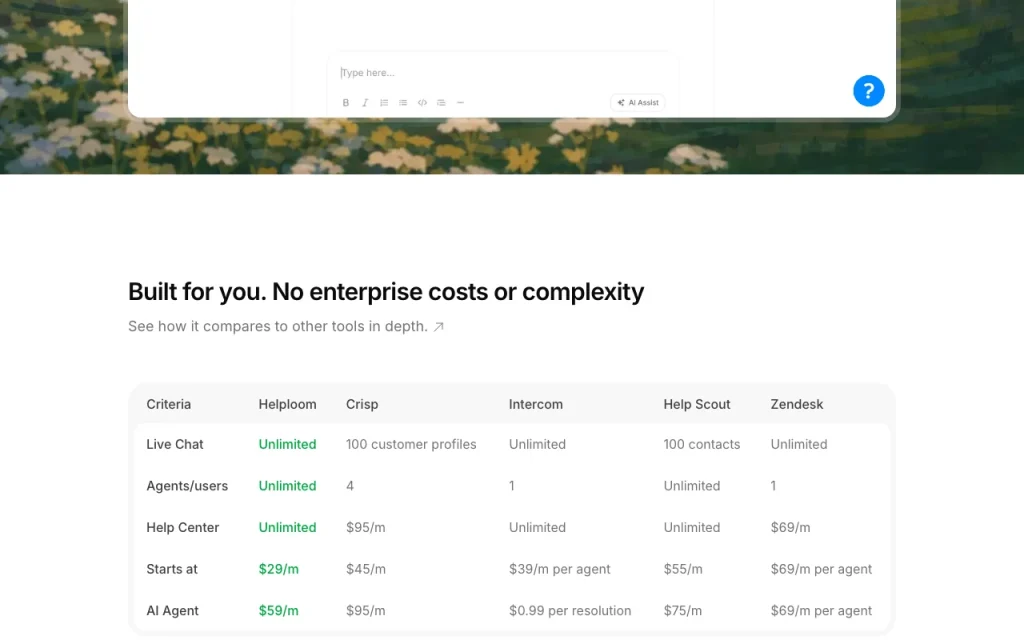This screenshot has height=640, width=1024.
Task: Click the AI Assist button
Action: 638,103
